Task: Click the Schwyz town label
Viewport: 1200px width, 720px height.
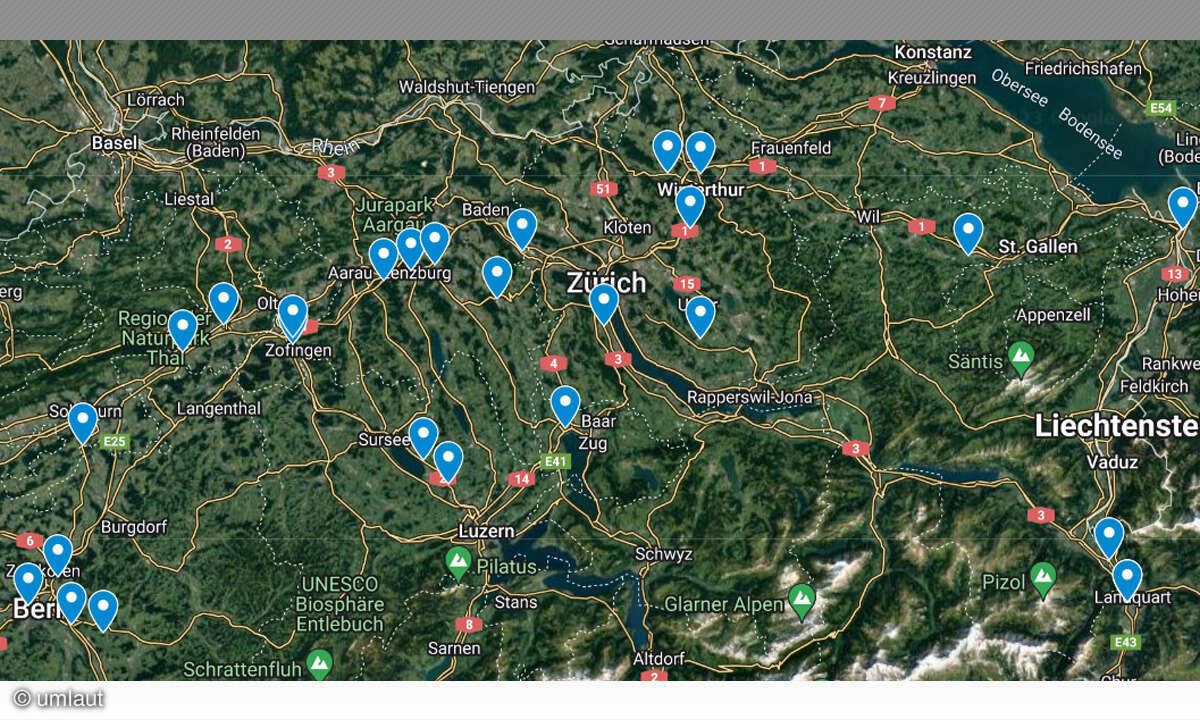Action: pos(663,554)
